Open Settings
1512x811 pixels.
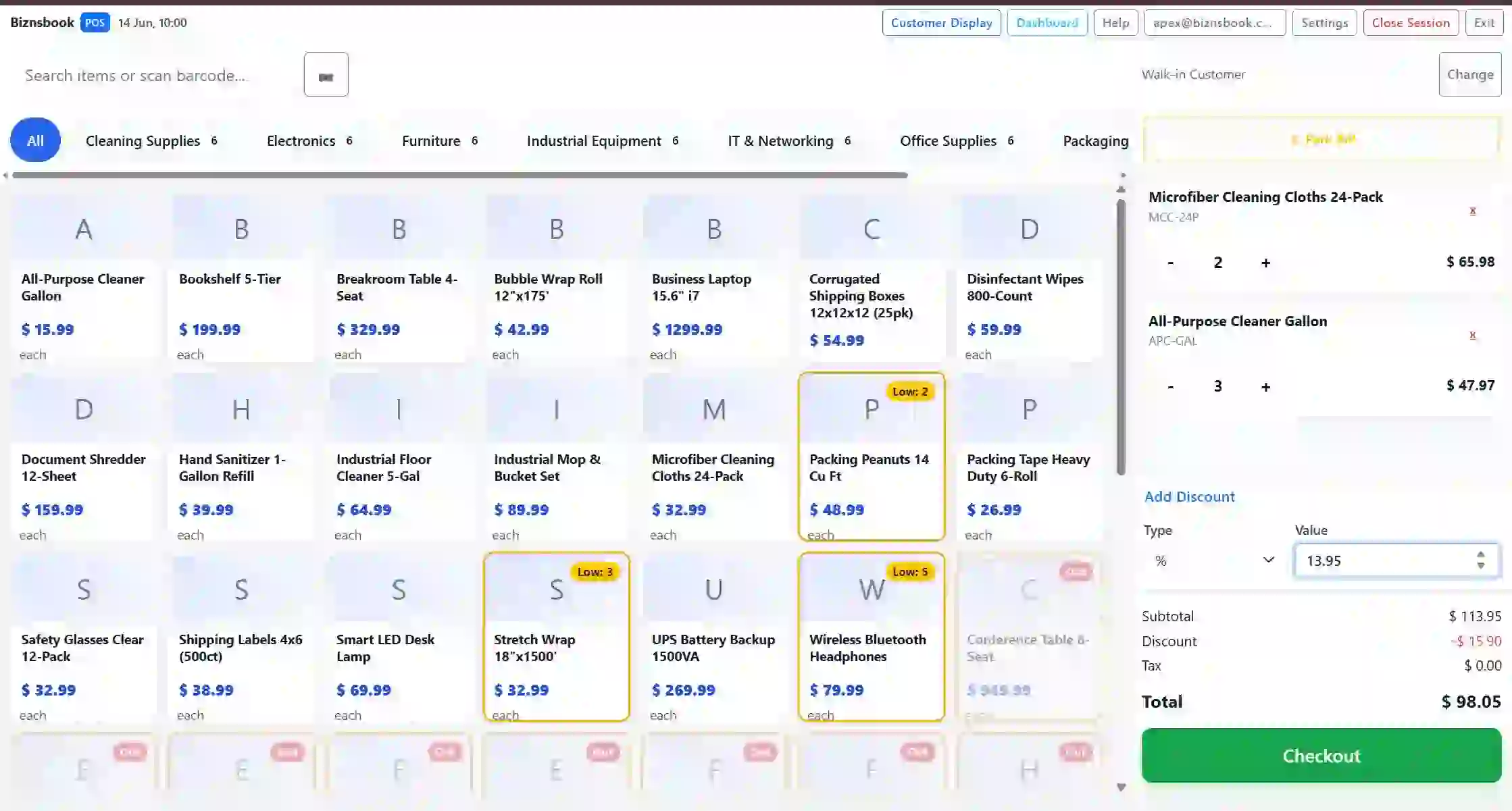pos(1324,23)
